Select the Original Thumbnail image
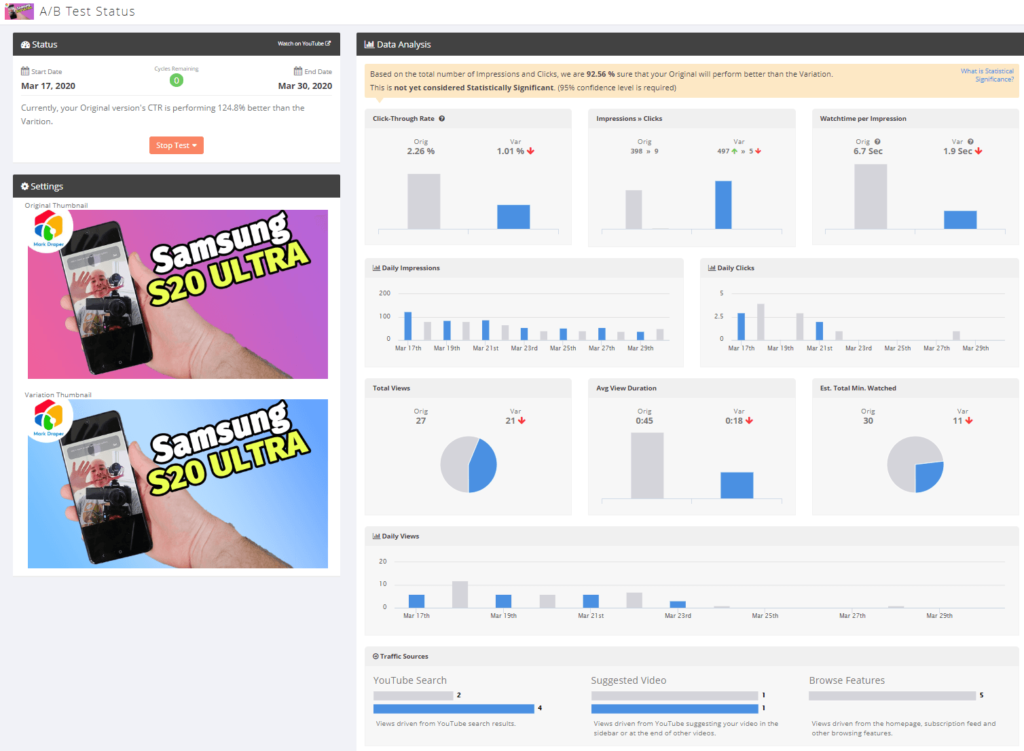 coord(178,294)
